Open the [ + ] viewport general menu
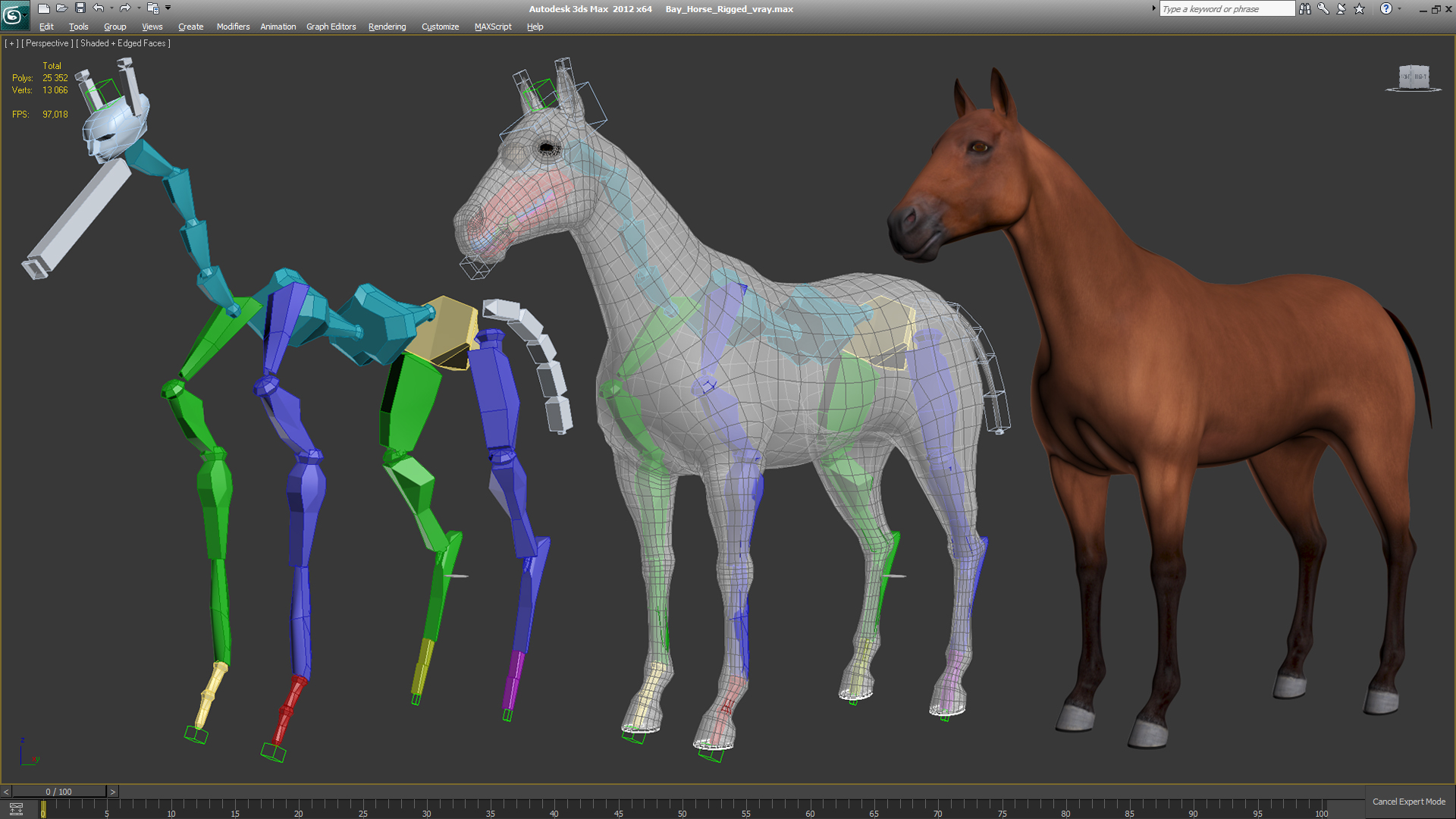This screenshot has width=1456, height=819. [11, 43]
